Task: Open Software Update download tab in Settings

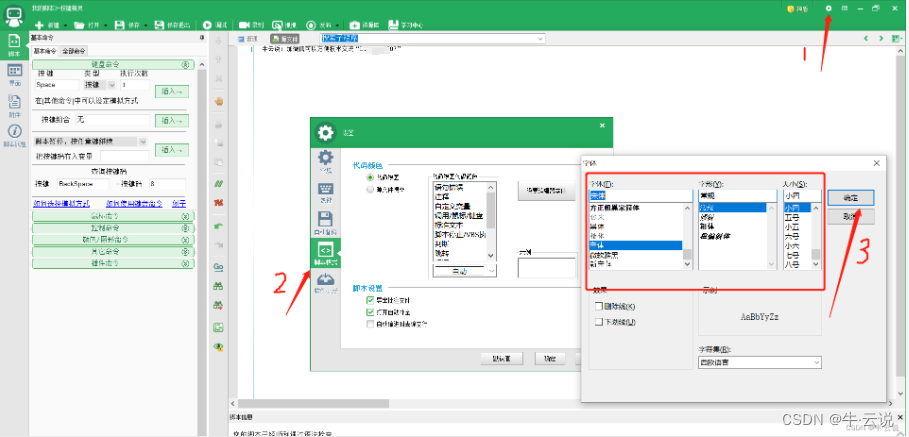Action: (326, 283)
